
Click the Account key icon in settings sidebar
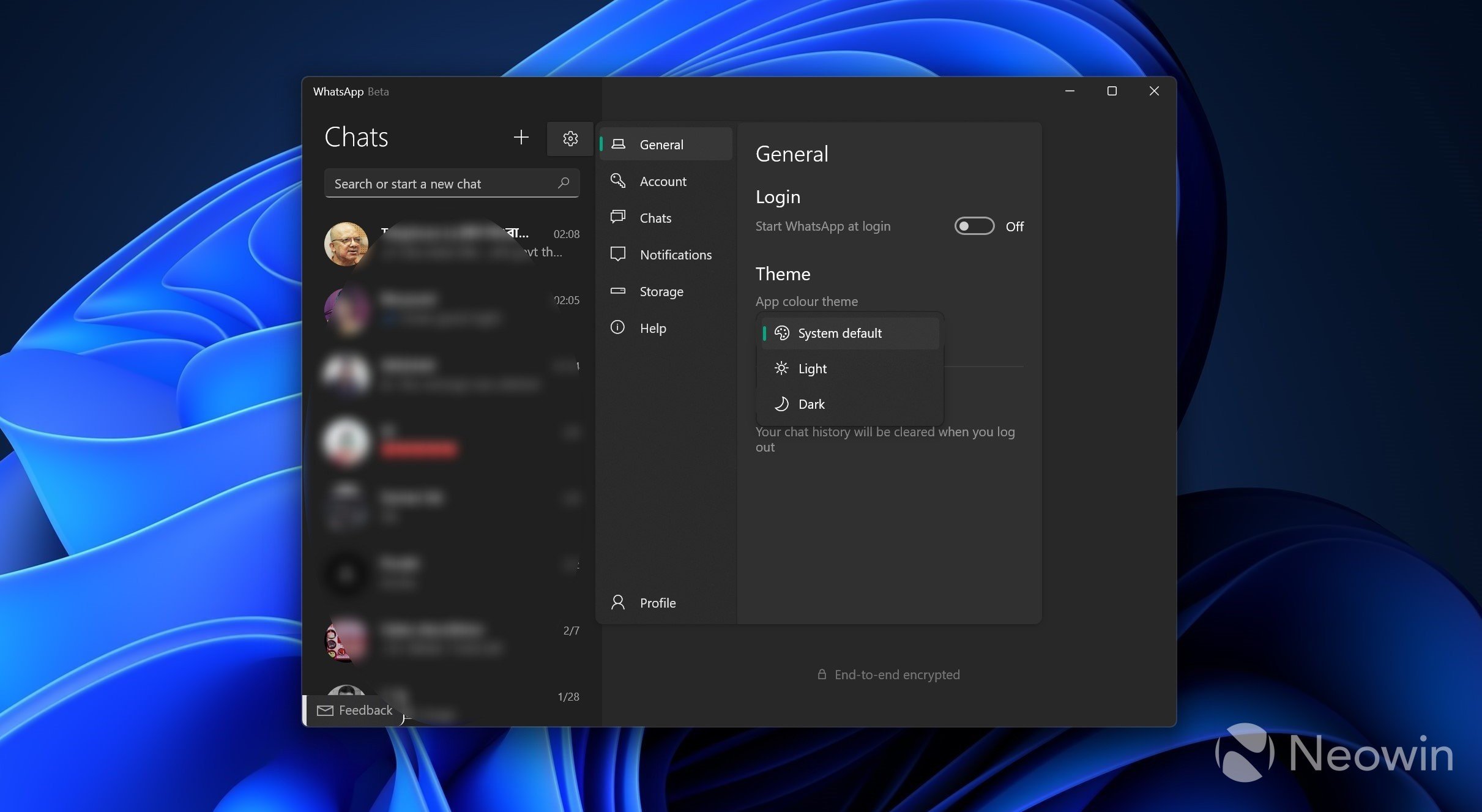click(617, 181)
